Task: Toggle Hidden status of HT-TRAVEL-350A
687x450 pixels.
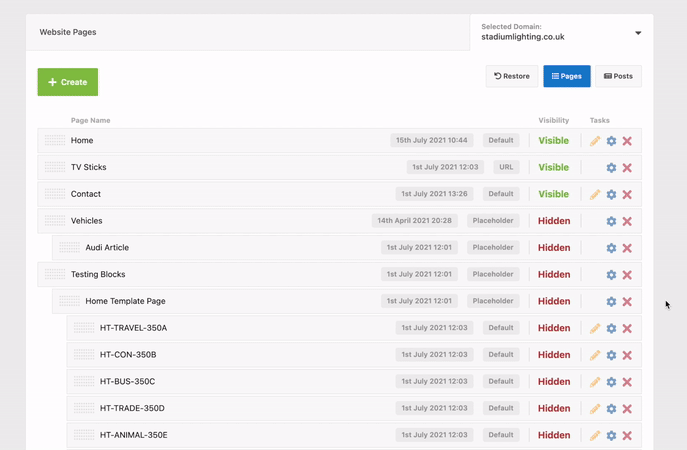Action: tap(554, 328)
